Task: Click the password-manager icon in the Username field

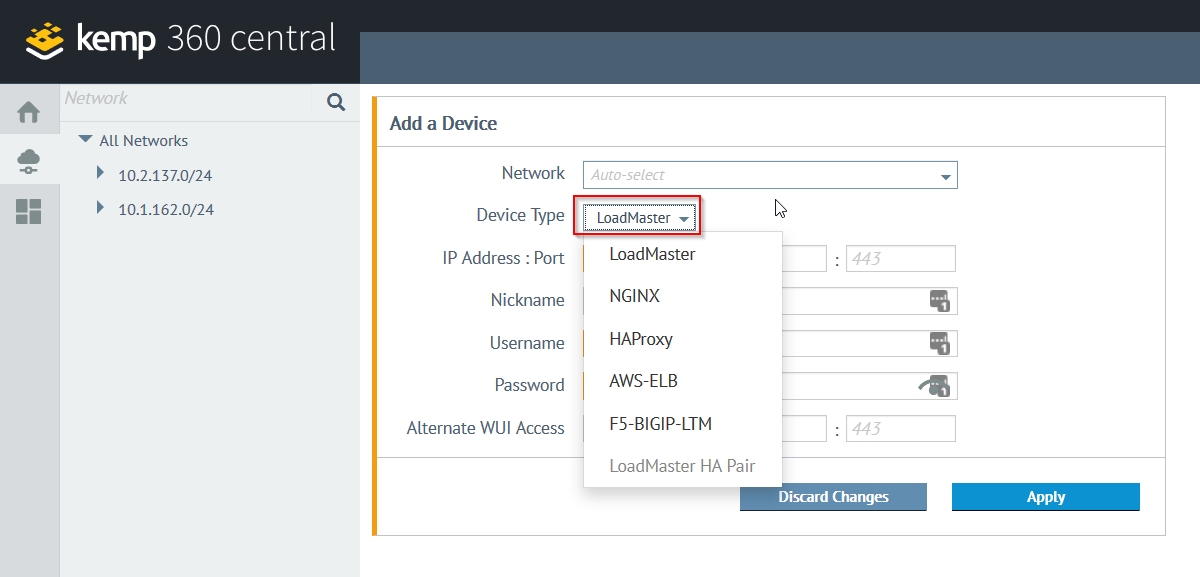Action: coord(940,343)
